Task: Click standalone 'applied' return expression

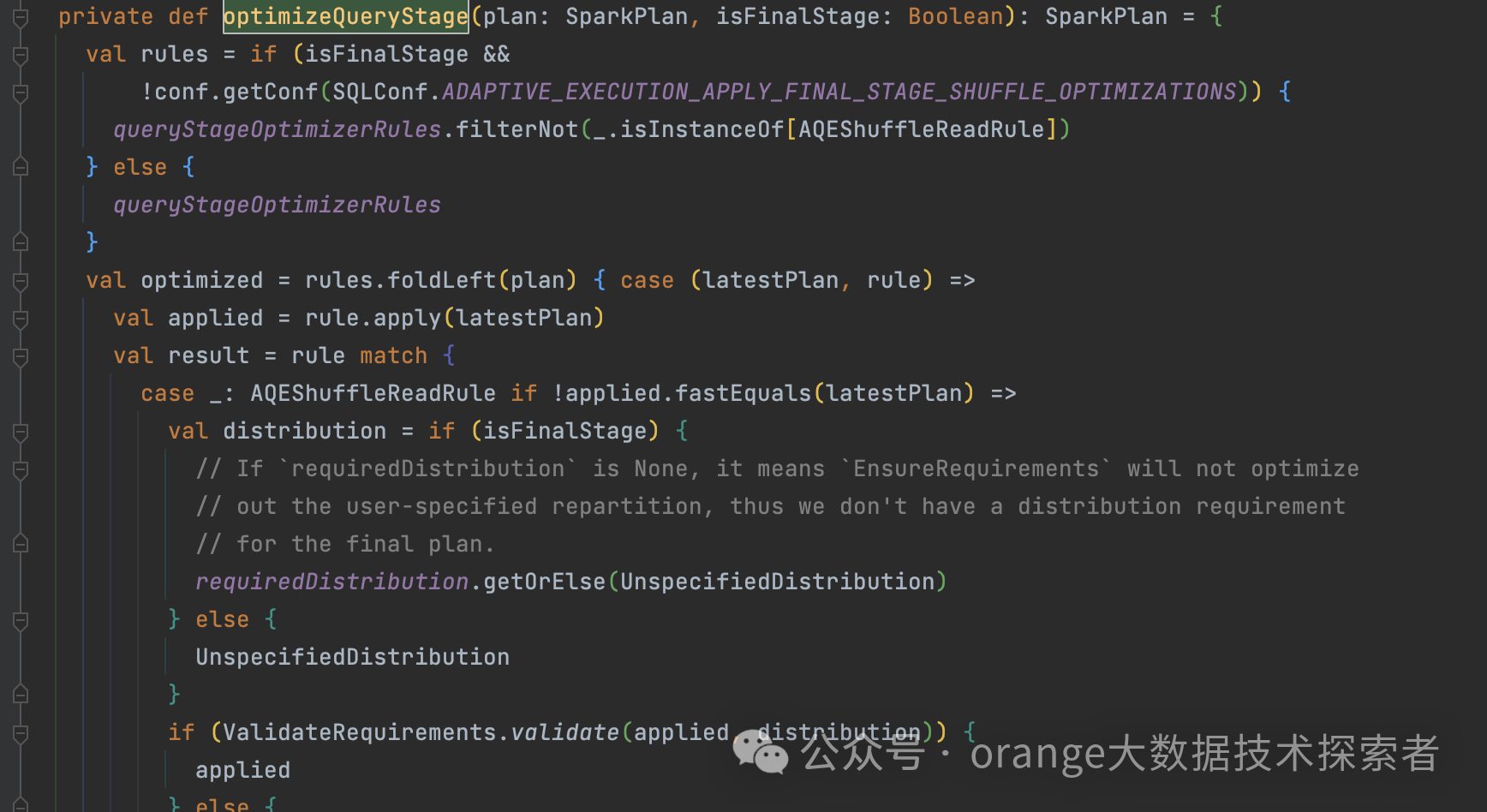Action: tap(243, 770)
